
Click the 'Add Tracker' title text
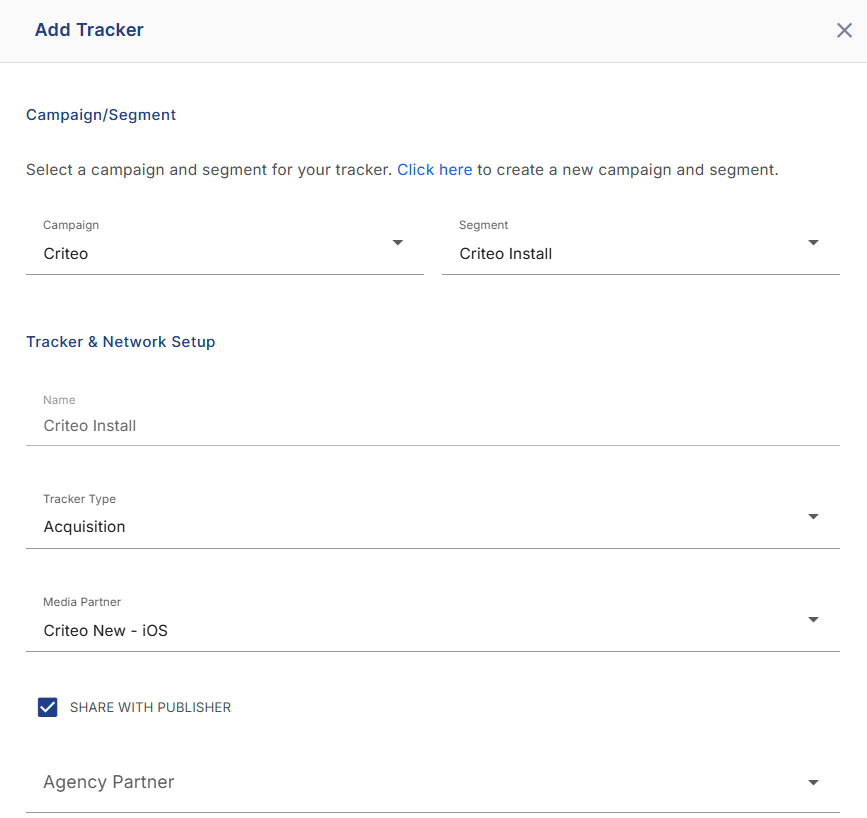coord(89,30)
